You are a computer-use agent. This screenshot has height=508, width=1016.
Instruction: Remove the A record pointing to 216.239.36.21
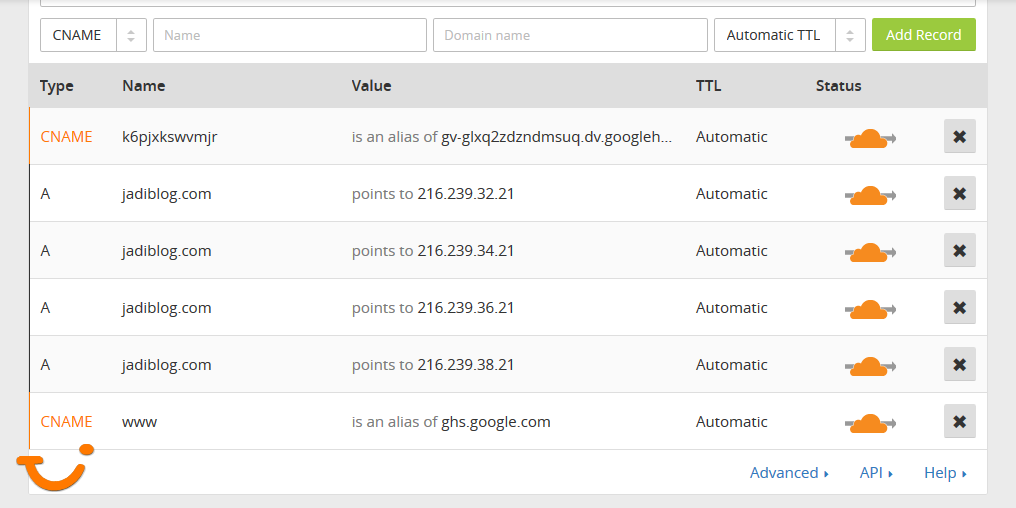[959, 307]
